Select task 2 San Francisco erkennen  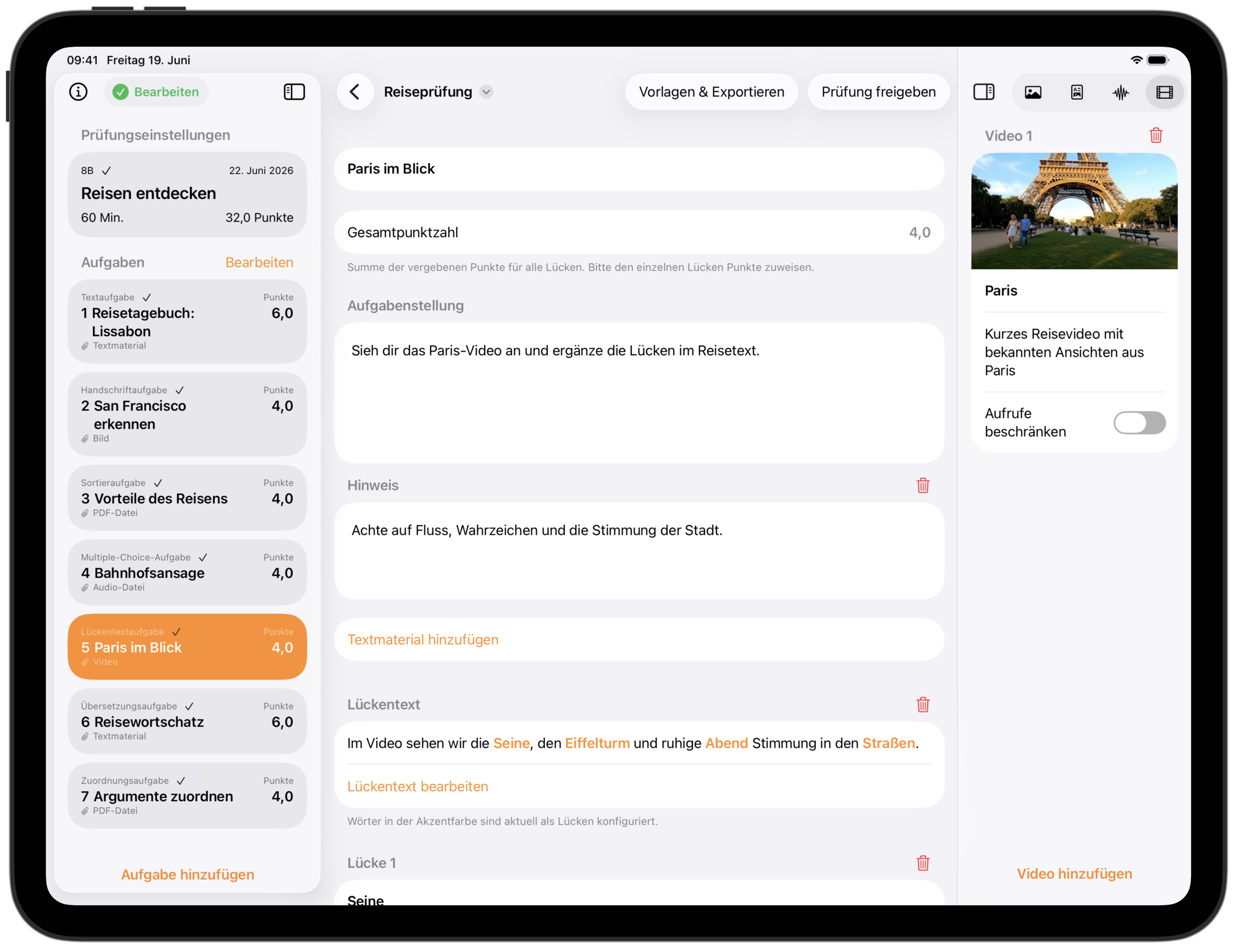click(x=187, y=414)
